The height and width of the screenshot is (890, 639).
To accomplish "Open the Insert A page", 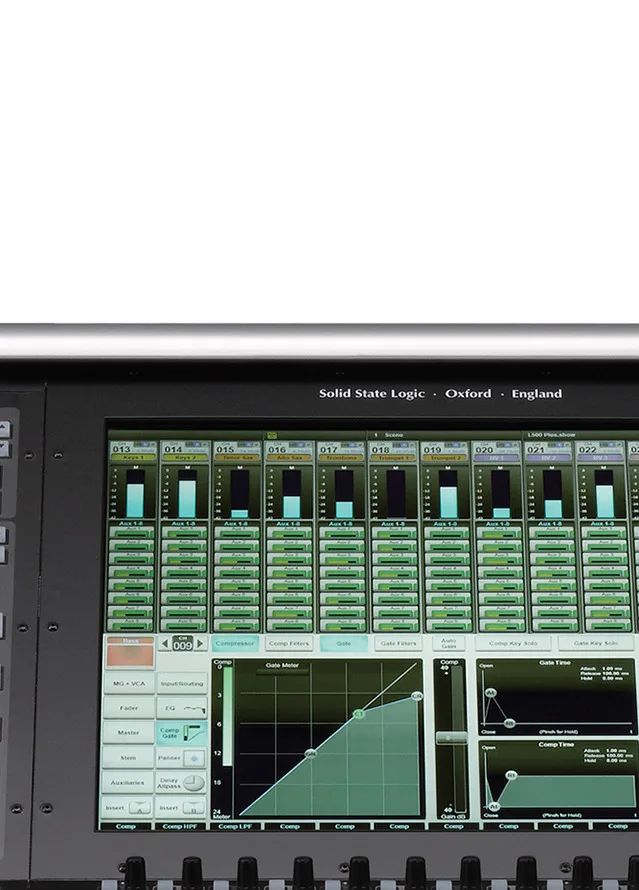I will (x=128, y=807).
